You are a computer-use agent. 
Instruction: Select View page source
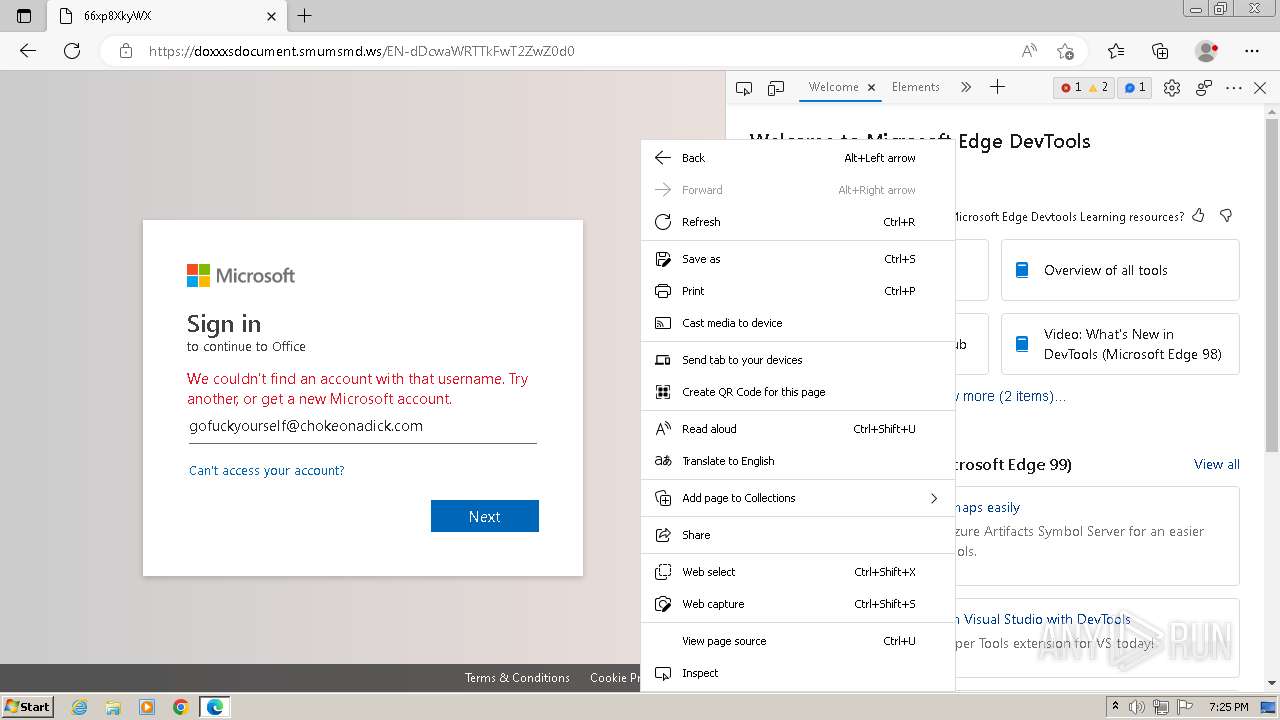(798, 641)
